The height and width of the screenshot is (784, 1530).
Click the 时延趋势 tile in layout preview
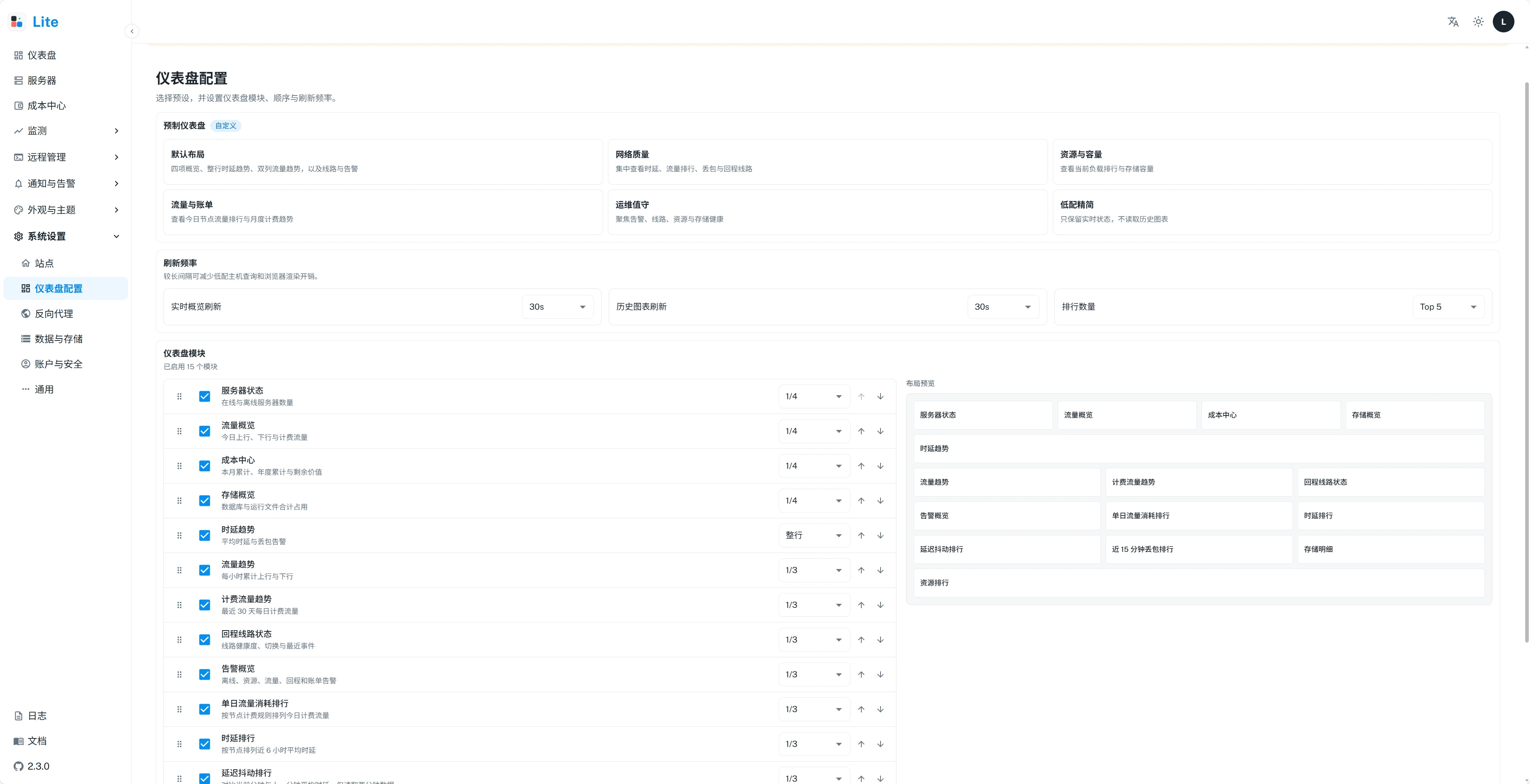coord(1199,448)
